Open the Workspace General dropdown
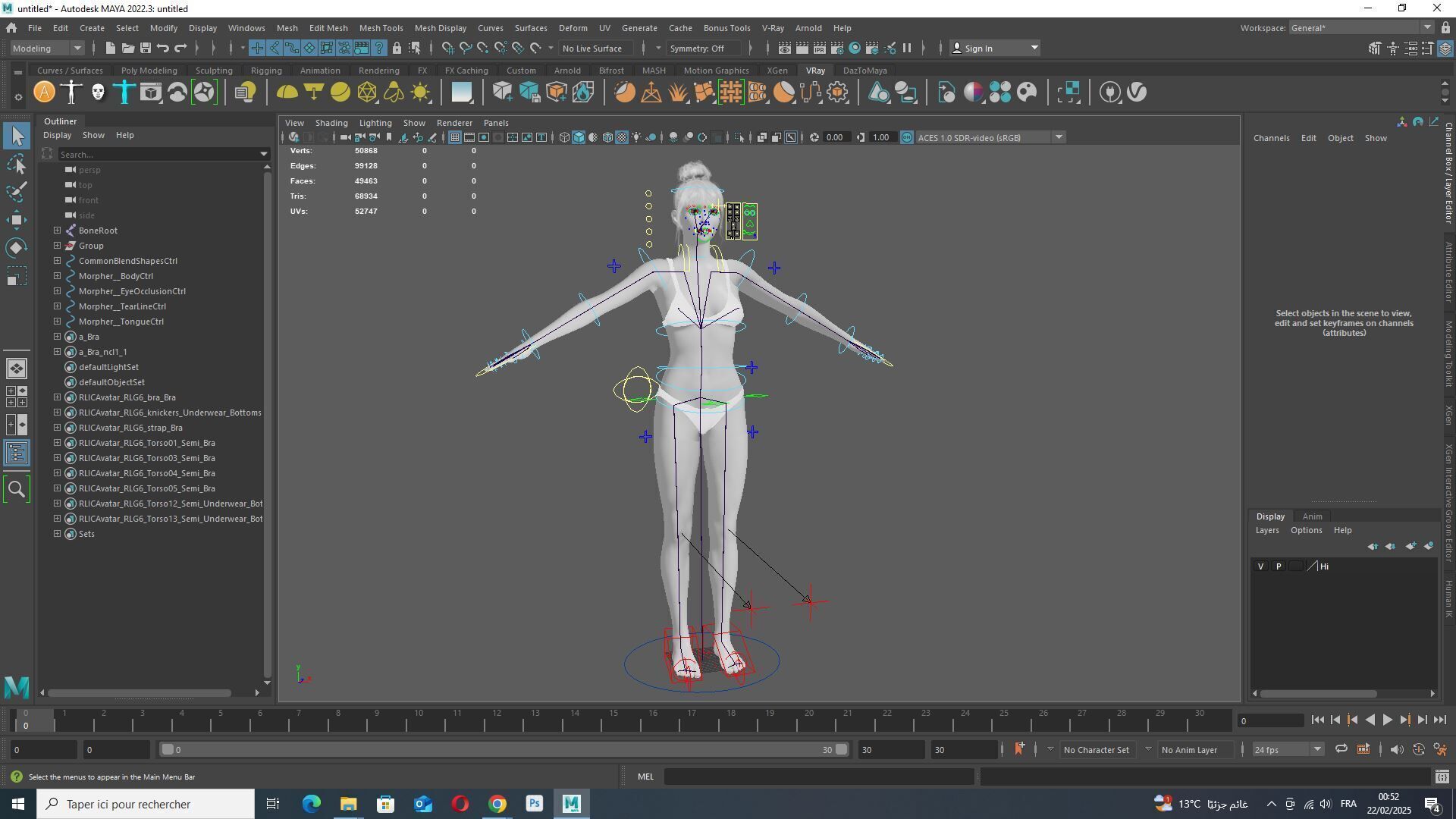This screenshot has height=819, width=1456. 1361,28
